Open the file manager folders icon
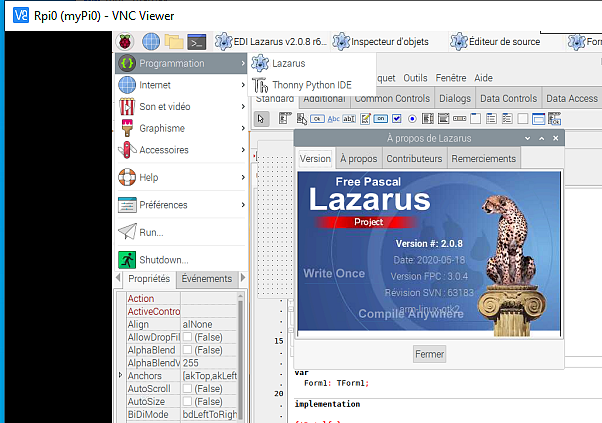Viewport: 602px width, 423px height. [x=174, y=41]
